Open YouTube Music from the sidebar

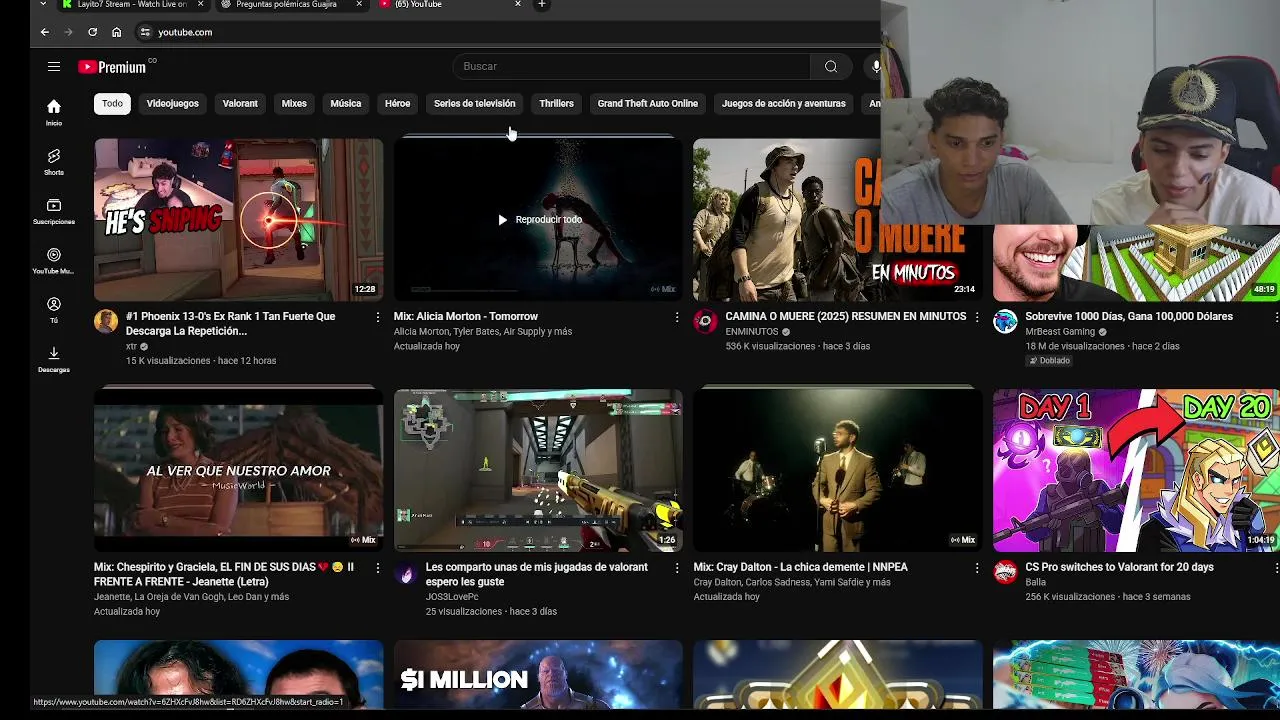point(54,261)
